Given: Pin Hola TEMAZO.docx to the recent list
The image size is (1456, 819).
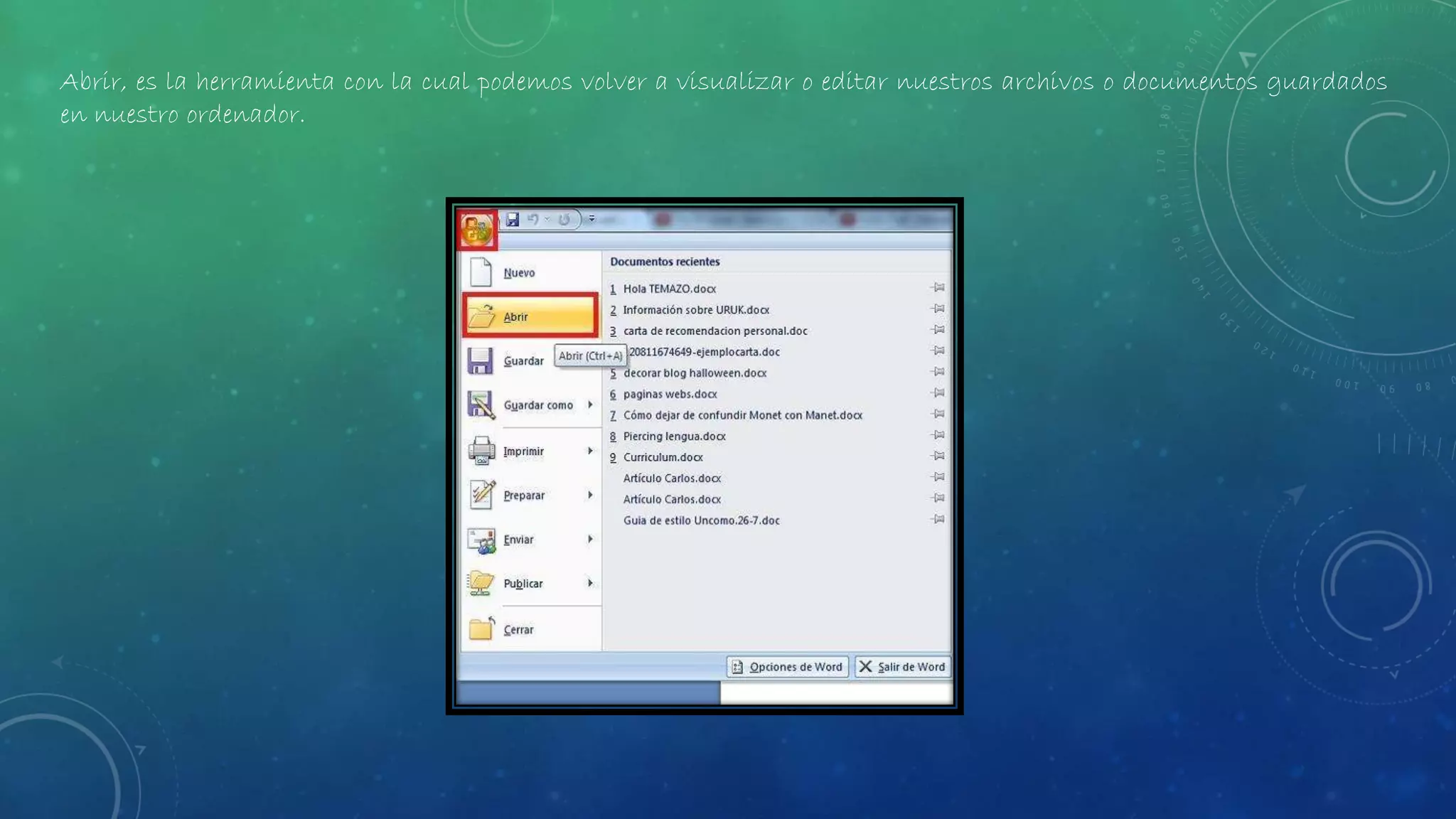Looking at the screenshot, I should click(938, 288).
